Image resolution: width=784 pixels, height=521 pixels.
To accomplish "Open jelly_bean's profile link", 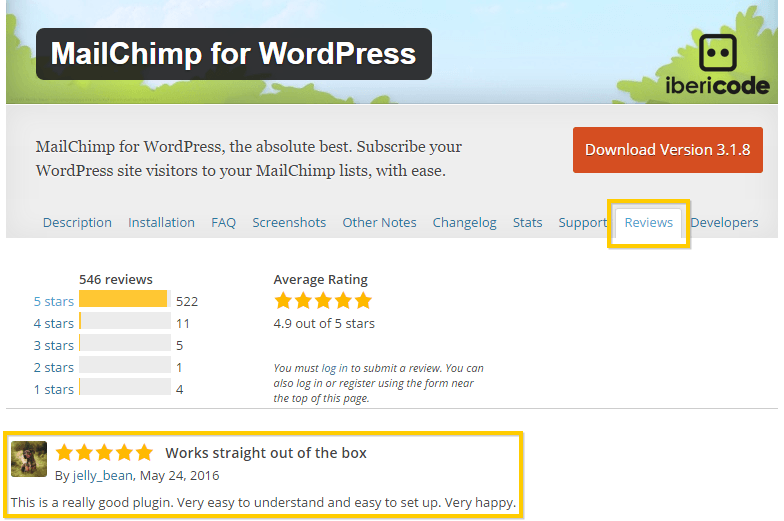I will click(x=103, y=476).
